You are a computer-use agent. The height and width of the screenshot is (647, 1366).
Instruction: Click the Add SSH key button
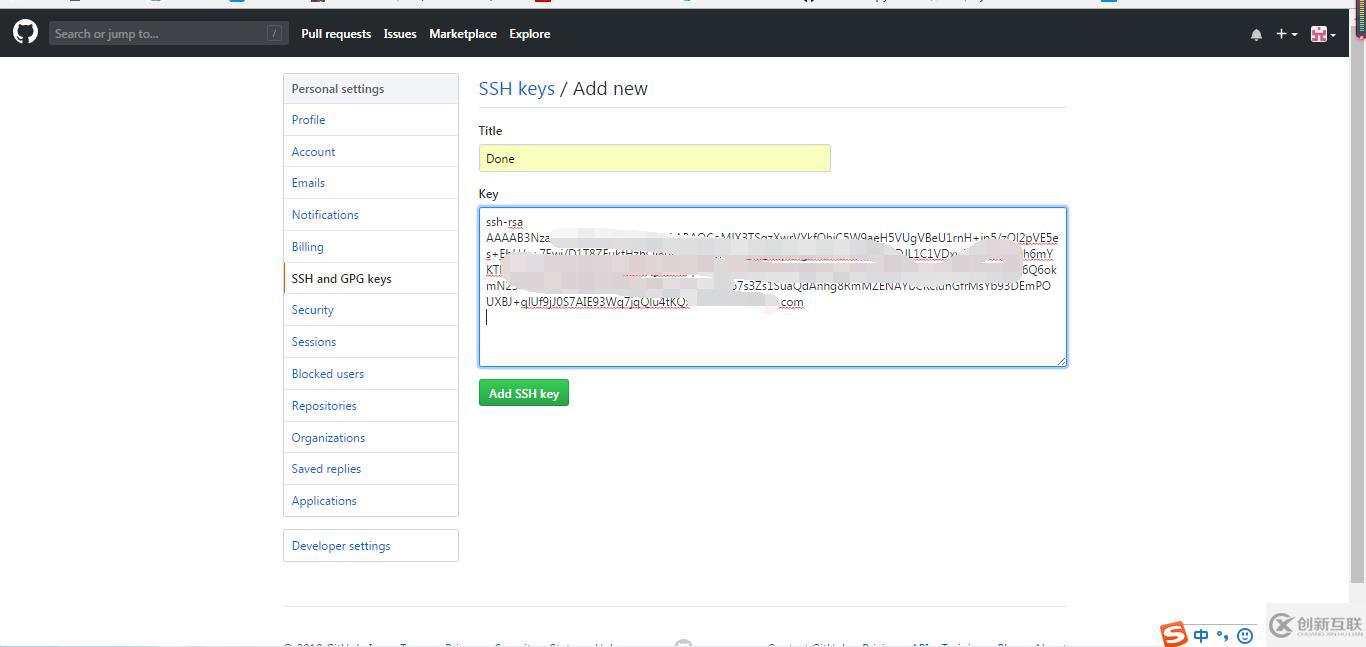[x=523, y=393]
